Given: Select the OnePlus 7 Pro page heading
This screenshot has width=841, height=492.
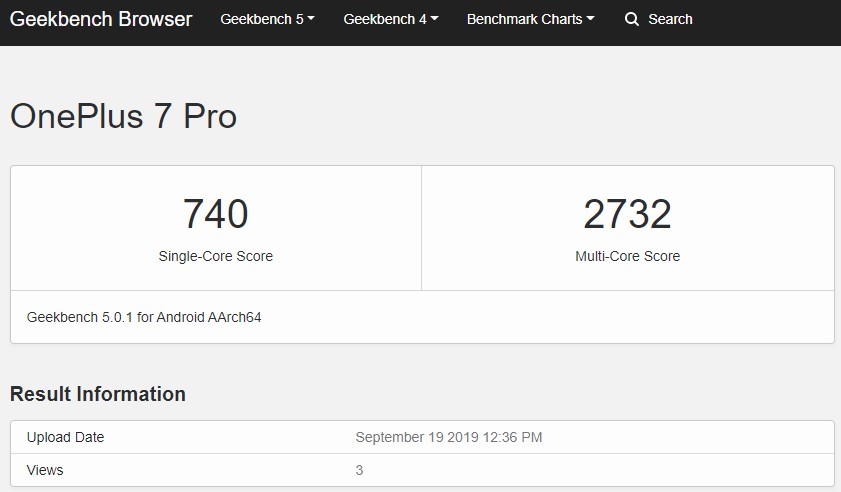Looking at the screenshot, I should point(123,116).
